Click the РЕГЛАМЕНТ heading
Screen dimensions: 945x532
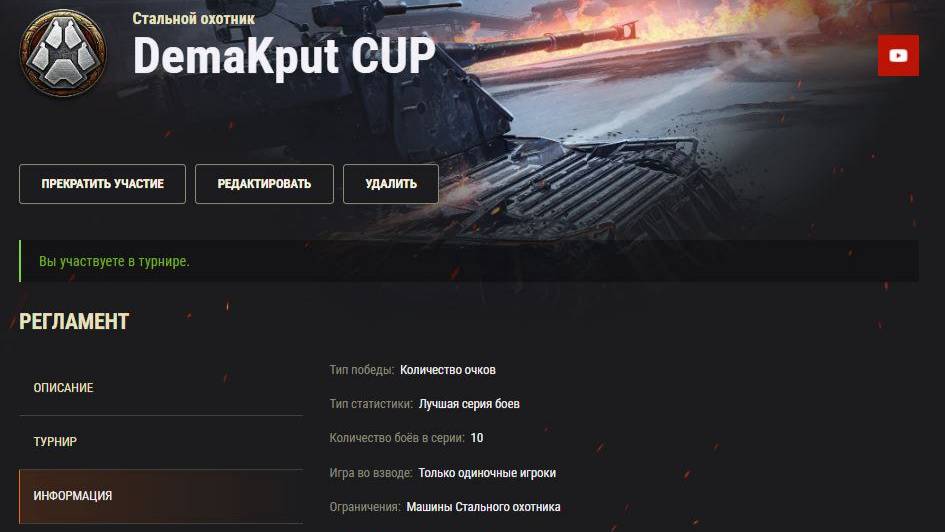click(x=74, y=321)
